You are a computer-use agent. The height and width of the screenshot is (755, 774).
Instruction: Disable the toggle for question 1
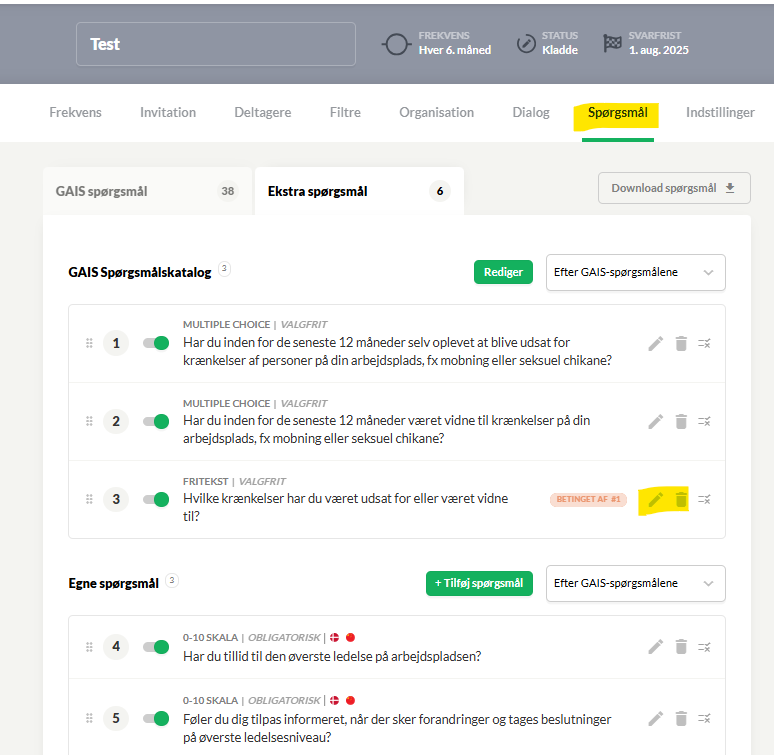click(x=156, y=343)
